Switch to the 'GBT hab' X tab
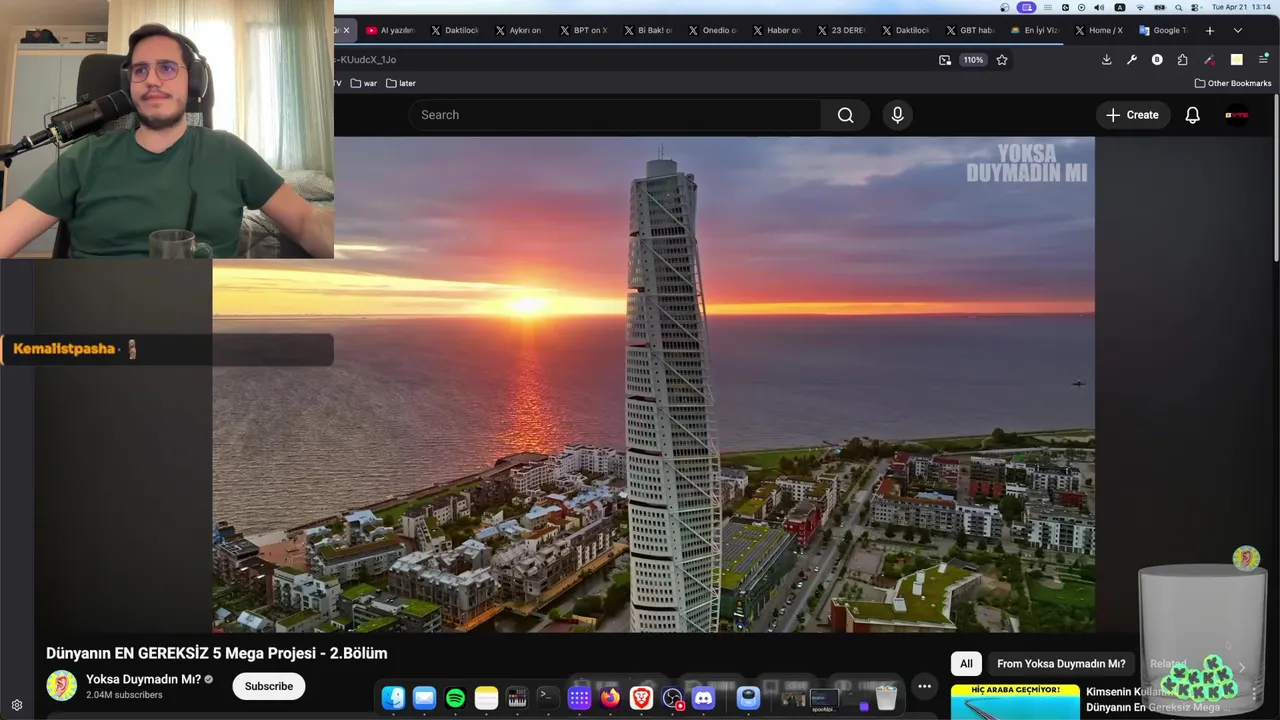The height and width of the screenshot is (720, 1280). pyautogui.click(x=970, y=30)
